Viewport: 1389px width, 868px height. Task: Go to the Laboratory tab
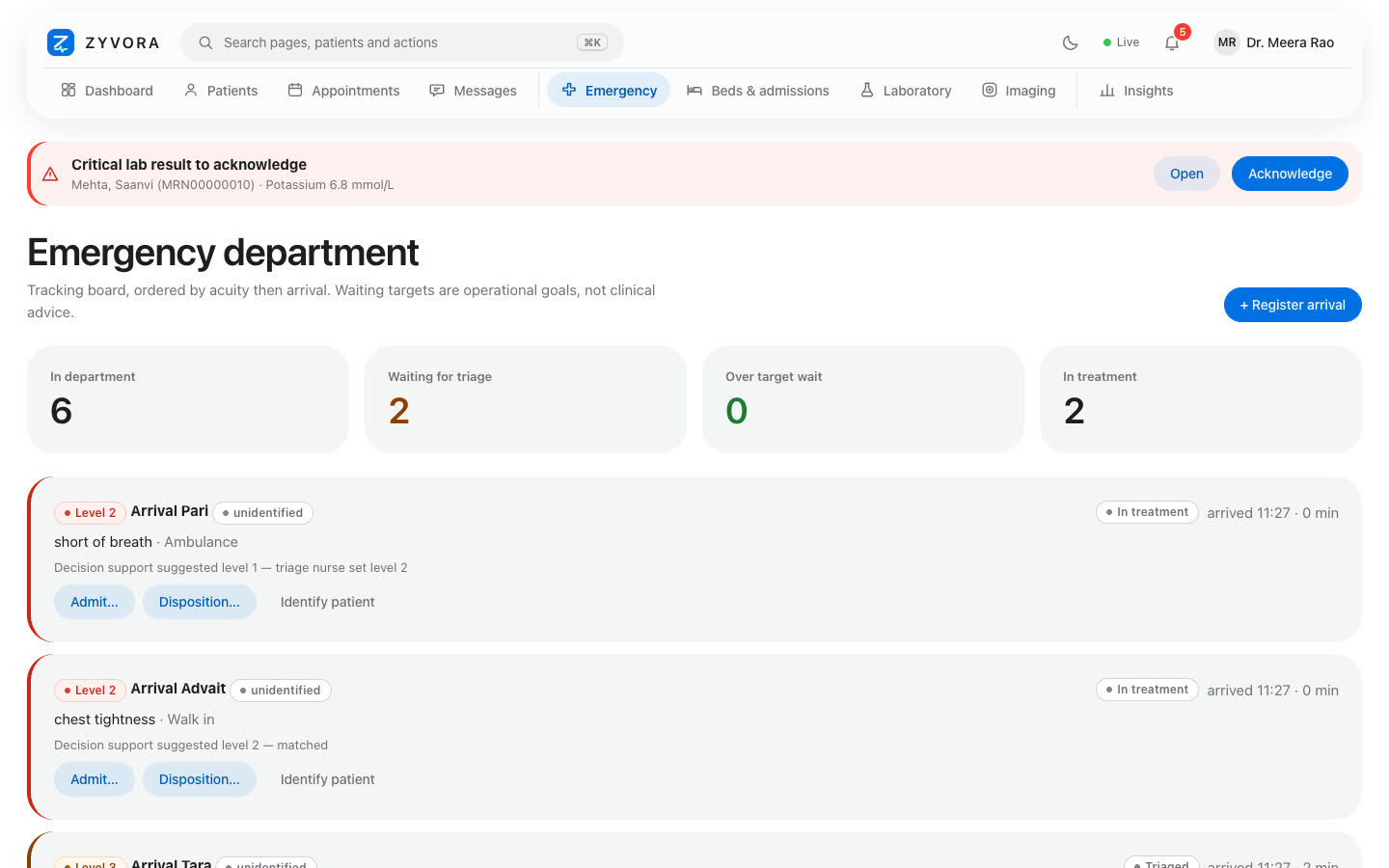pos(906,90)
